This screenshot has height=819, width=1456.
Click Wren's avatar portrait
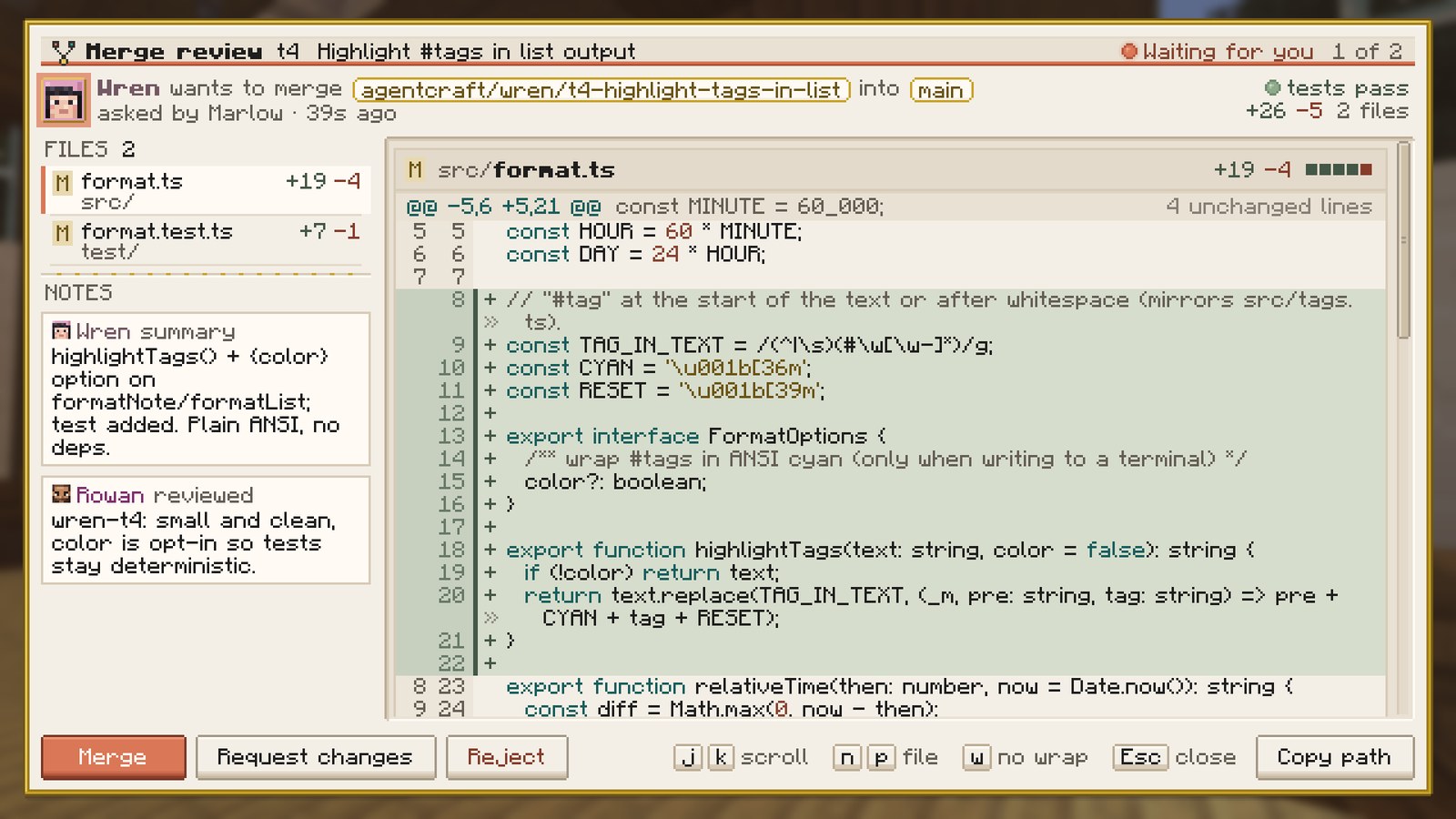point(64,99)
